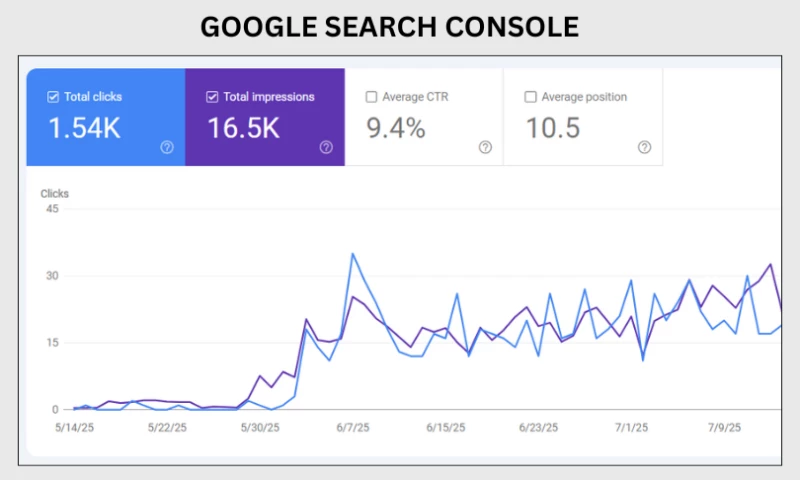Image resolution: width=800 pixels, height=480 pixels.
Task: Disable the Total impressions checkbox
Action: coord(212,97)
